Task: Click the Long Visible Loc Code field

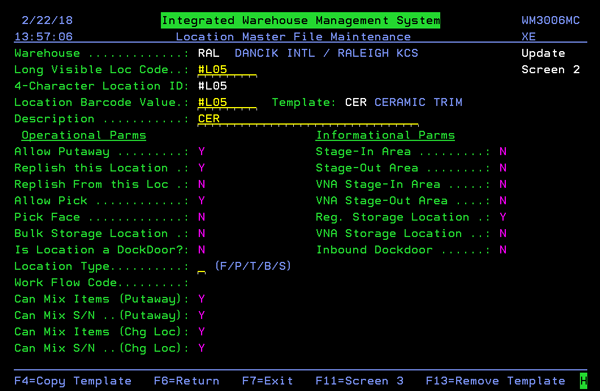Action: click(227, 70)
